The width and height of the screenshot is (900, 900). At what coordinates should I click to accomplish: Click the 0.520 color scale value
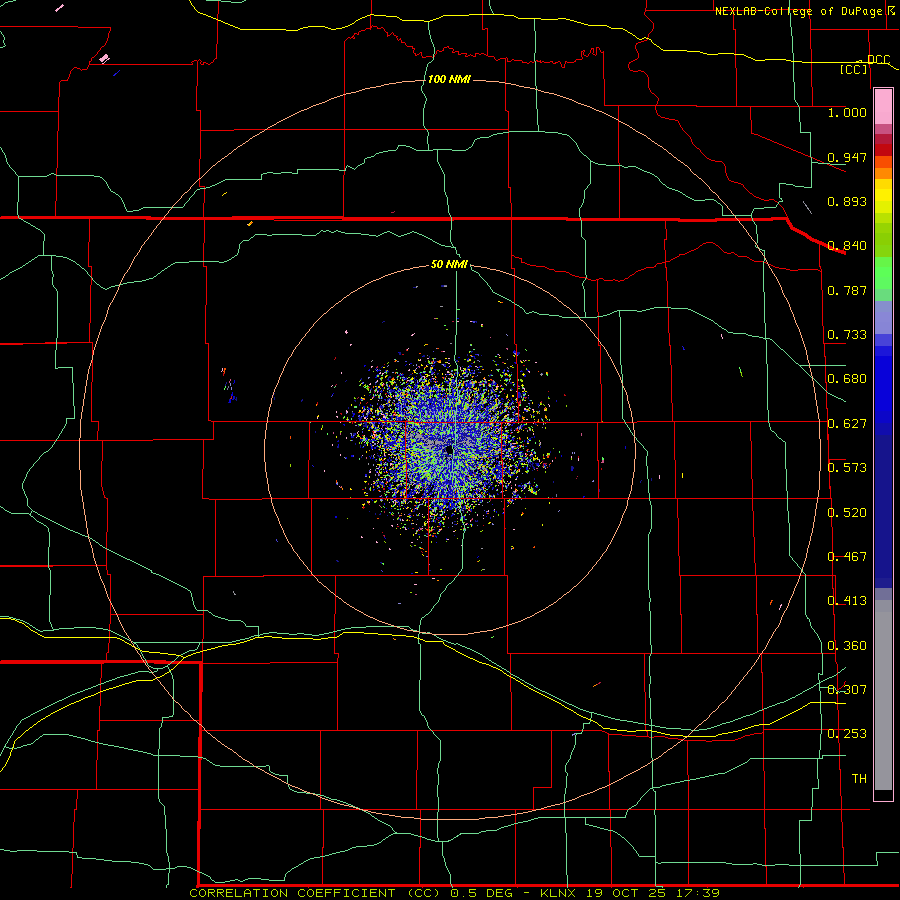point(847,513)
